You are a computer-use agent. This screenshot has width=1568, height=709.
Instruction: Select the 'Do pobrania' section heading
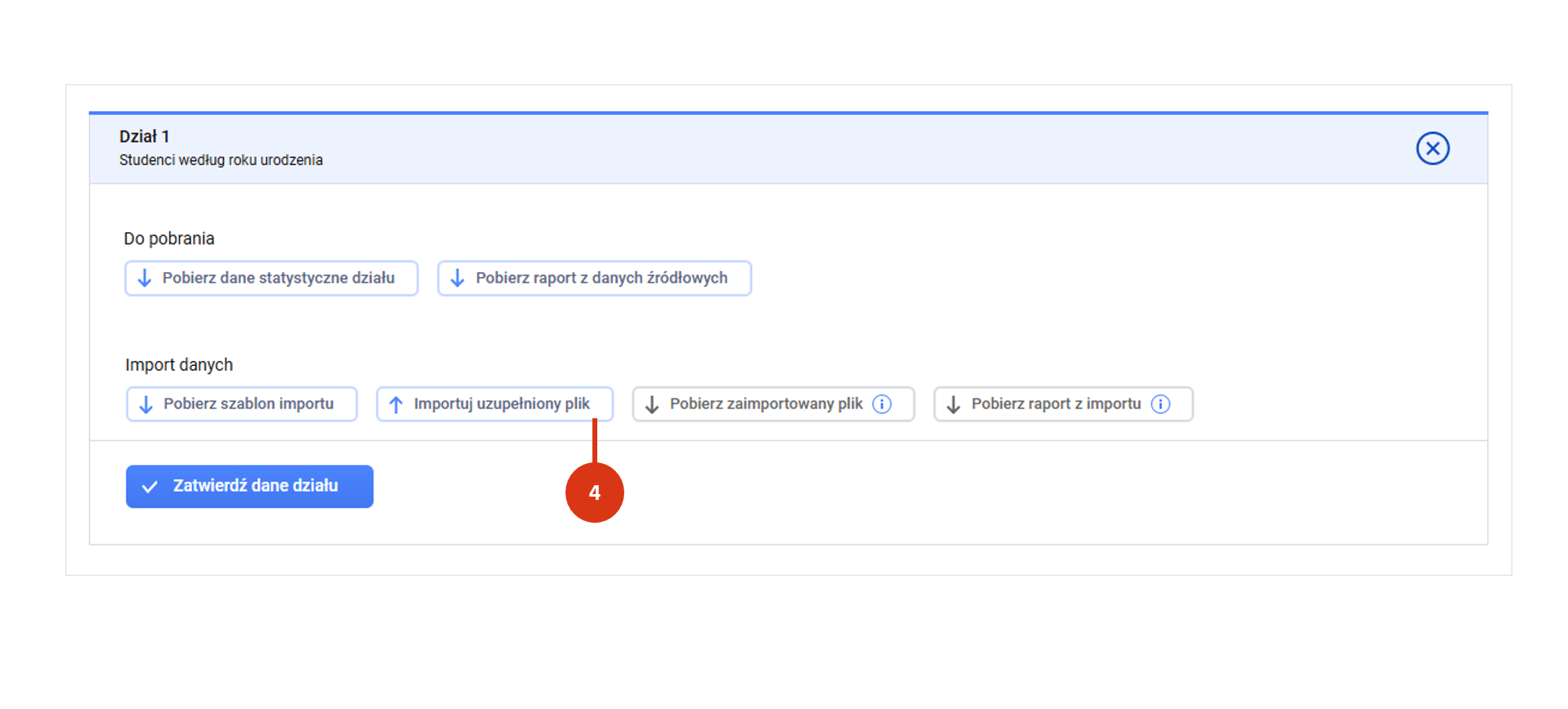[169, 239]
